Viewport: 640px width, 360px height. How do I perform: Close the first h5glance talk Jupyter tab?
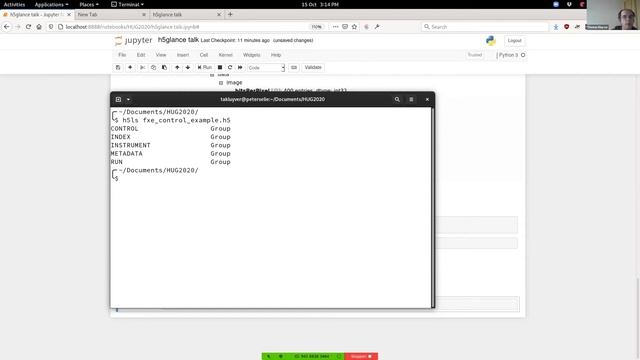(x=69, y=14)
